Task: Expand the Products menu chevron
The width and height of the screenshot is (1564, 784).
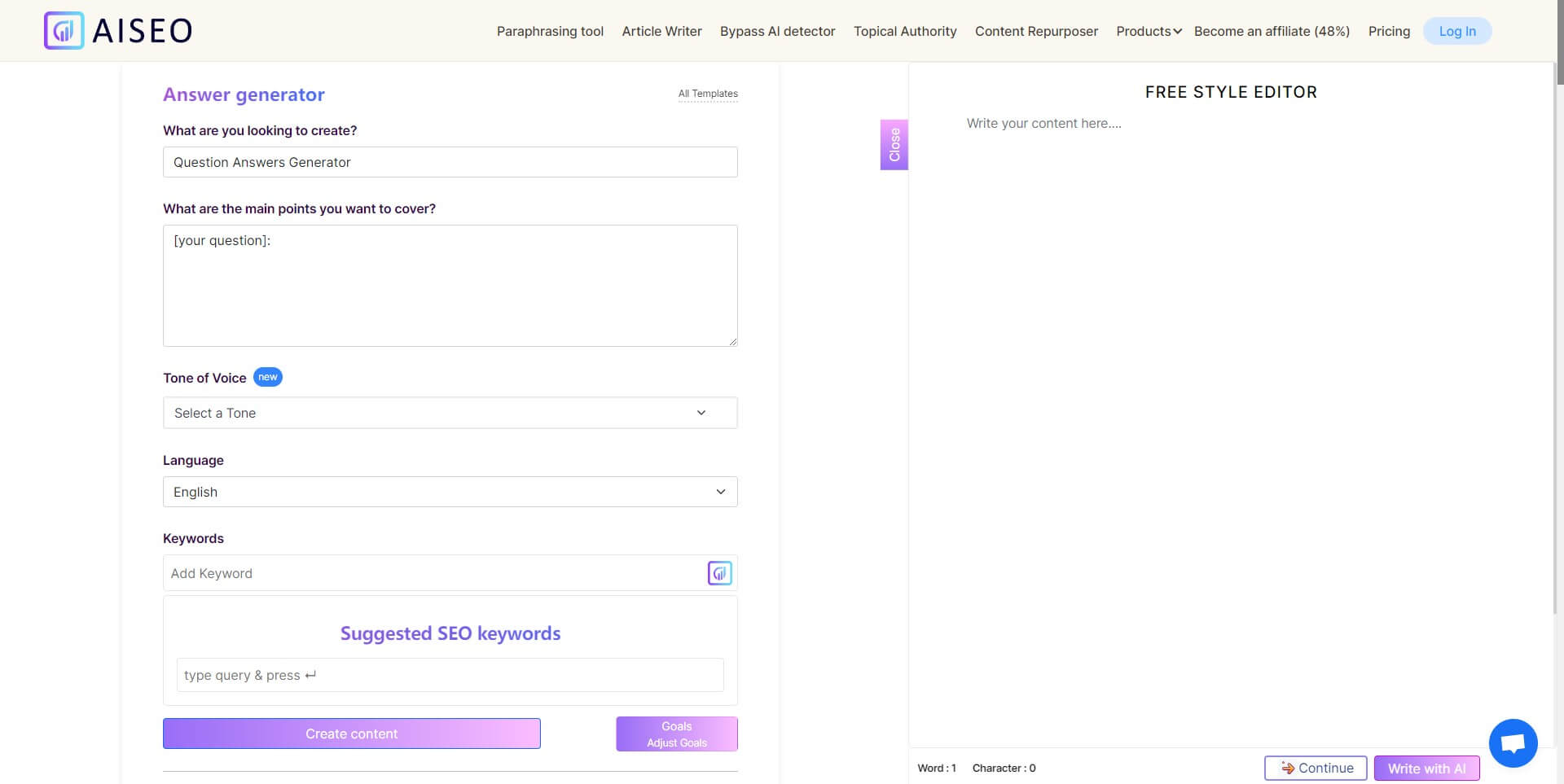Action: 1177,32
